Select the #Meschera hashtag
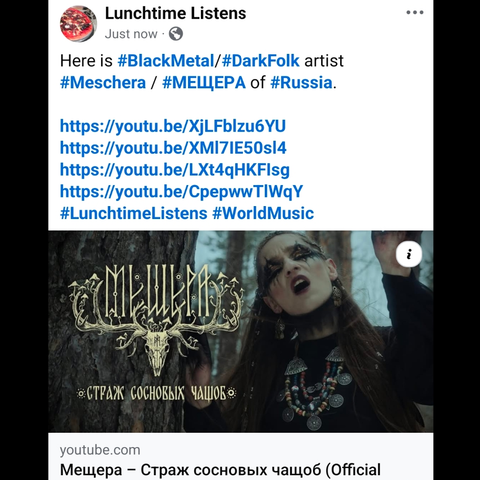This screenshot has height=480, width=480. pyautogui.click(x=103, y=83)
